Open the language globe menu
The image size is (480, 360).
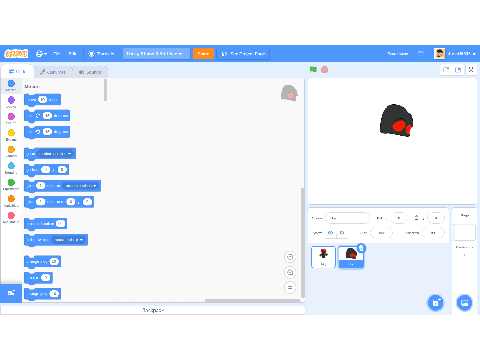click(x=41, y=53)
